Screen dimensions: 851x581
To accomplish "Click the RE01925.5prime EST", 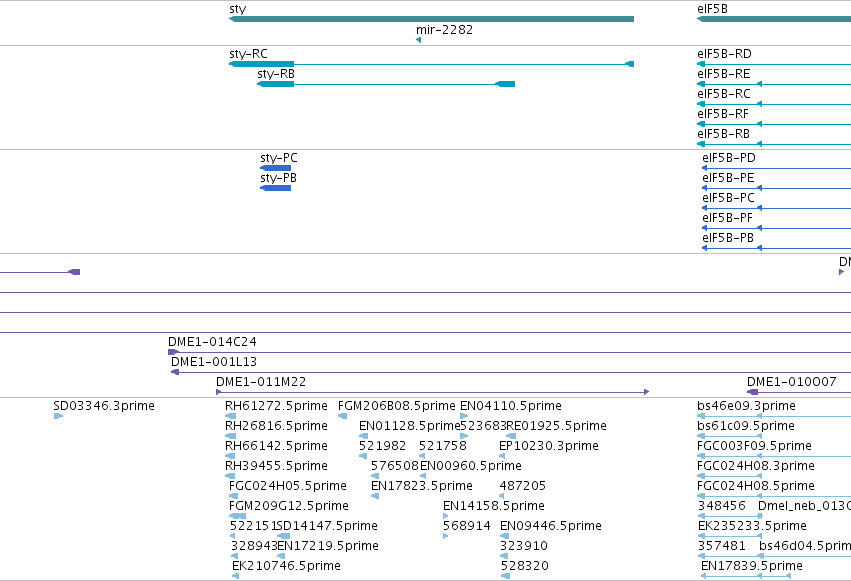I will 511,436.
